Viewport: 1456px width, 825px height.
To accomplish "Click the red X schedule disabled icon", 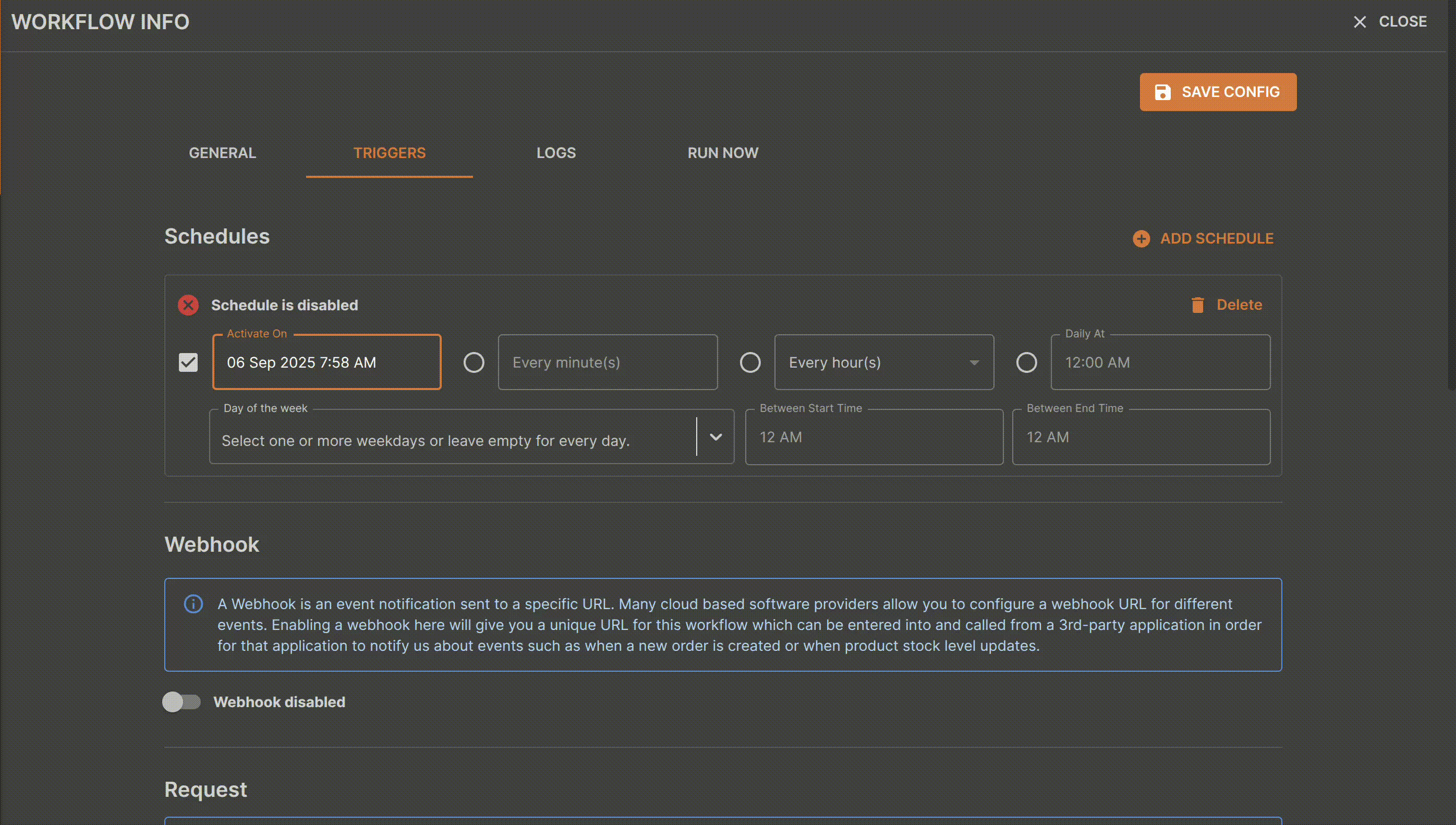I will pos(188,305).
